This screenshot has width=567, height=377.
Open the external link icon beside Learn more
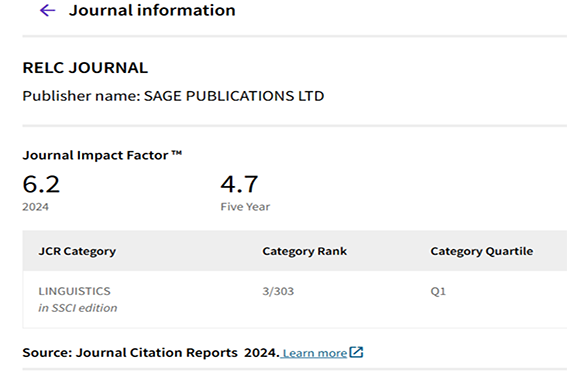point(356,352)
